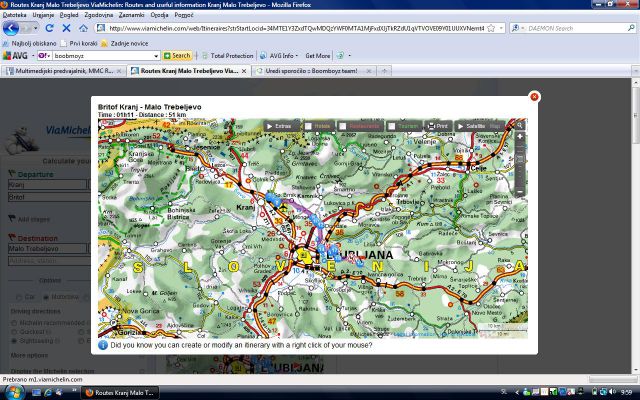Click the DAEMON Search input box
This screenshot has width=640, height=400.
pos(576,28)
